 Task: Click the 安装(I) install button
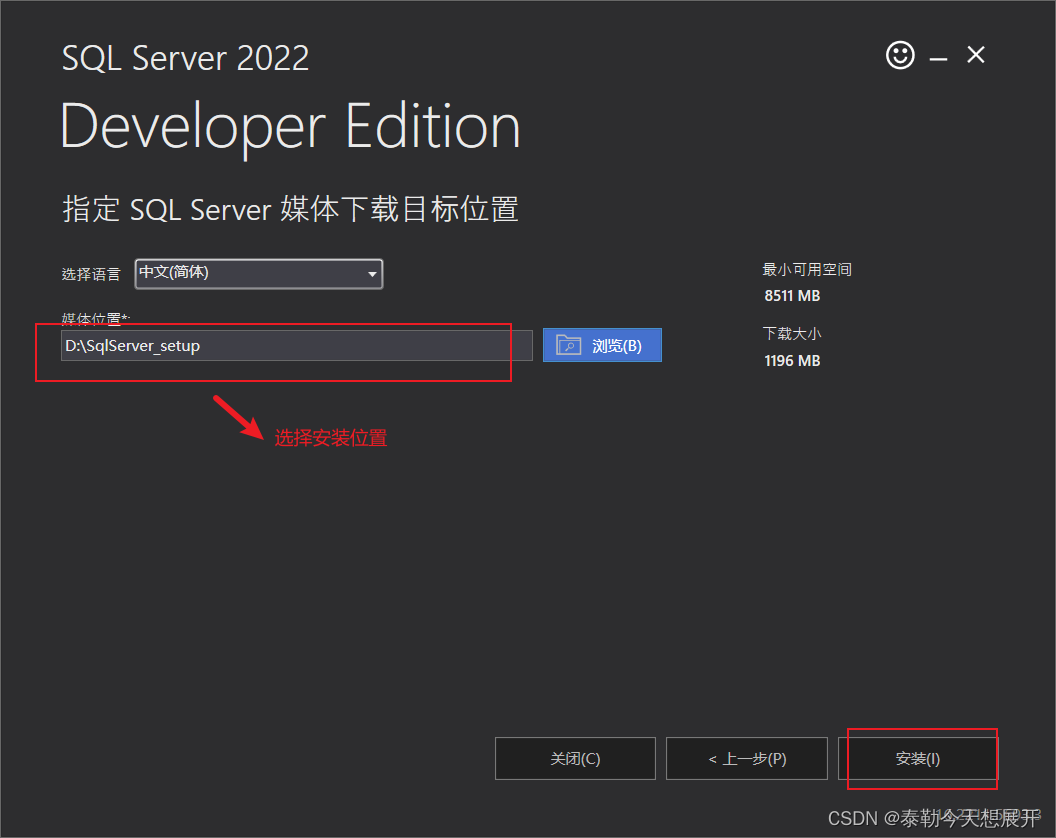tap(917, 759)
